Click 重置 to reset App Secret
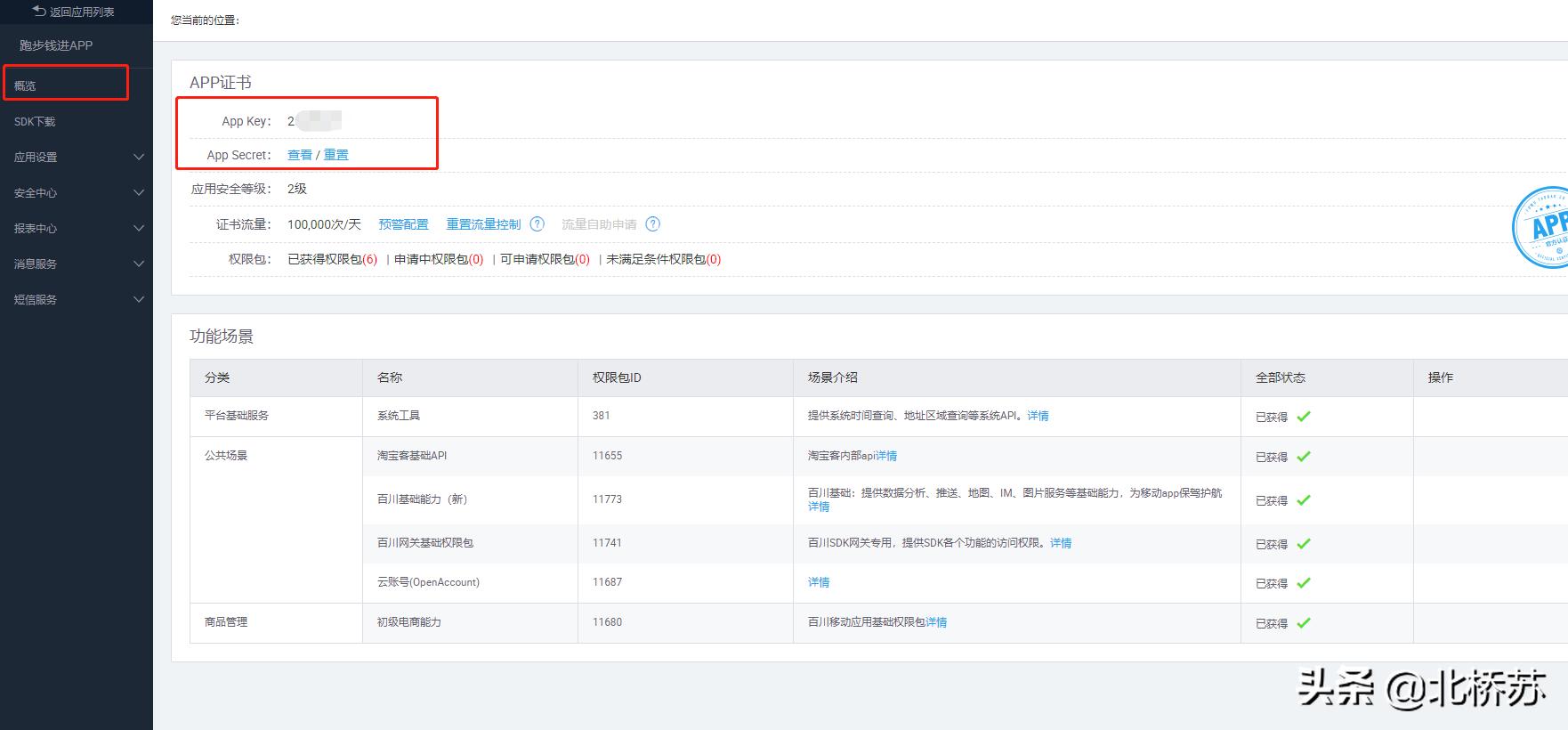Viewport: 1568px width, 730px height. (336, 155)
